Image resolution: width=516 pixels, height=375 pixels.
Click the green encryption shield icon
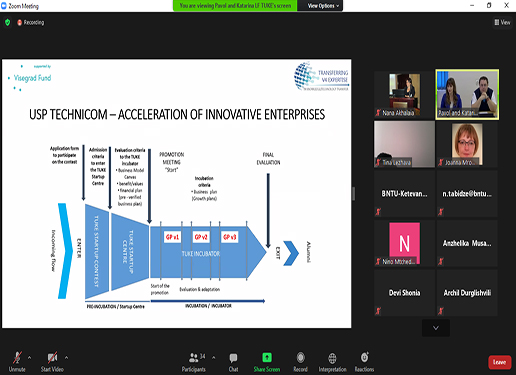point(7,22)
